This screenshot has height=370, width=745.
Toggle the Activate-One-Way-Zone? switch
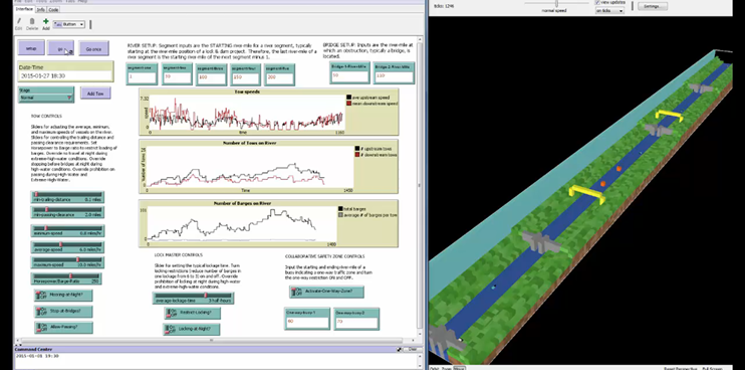point(327,292)
